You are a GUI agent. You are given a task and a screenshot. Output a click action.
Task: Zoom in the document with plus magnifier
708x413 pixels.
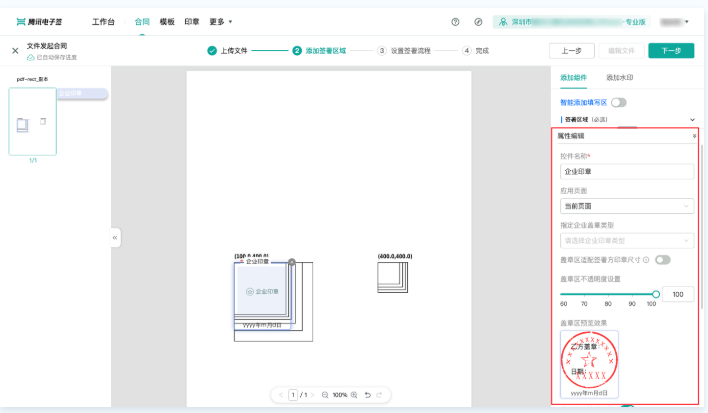[354, 395]
